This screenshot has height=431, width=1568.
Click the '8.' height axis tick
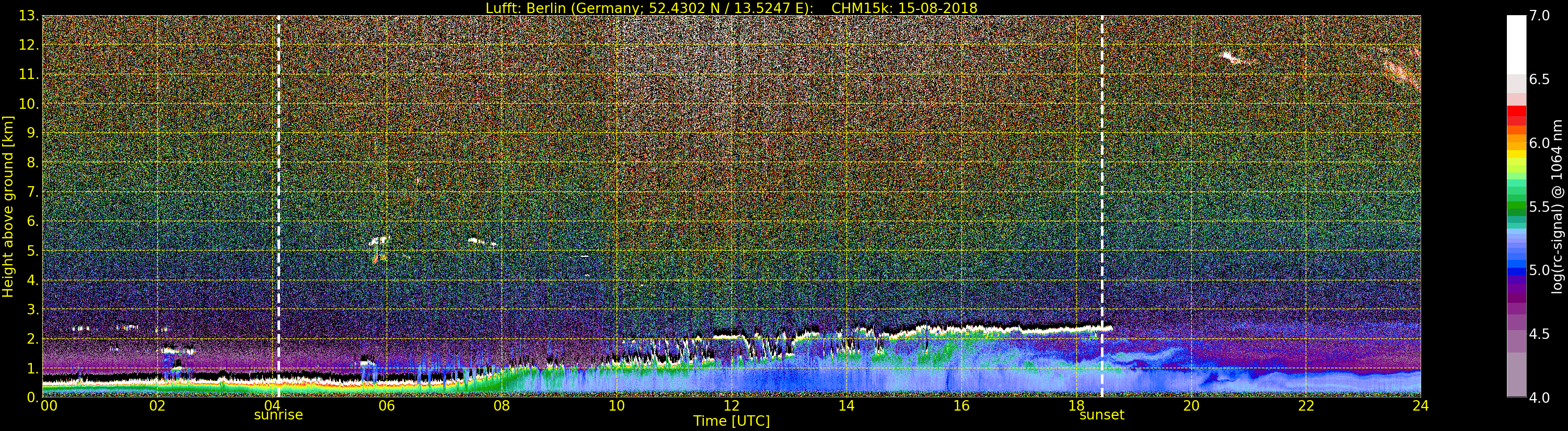[32, 163]
